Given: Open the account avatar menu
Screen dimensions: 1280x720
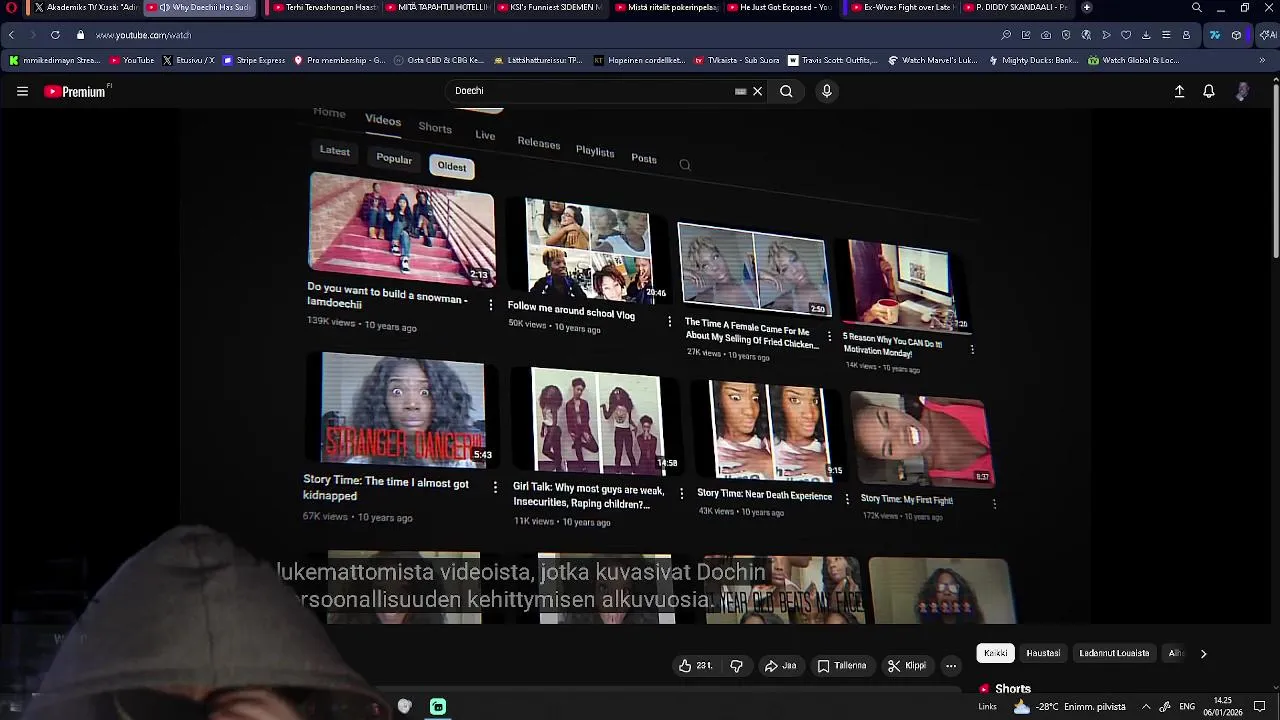Looking at the screenshot, I should pos(1242,91).
